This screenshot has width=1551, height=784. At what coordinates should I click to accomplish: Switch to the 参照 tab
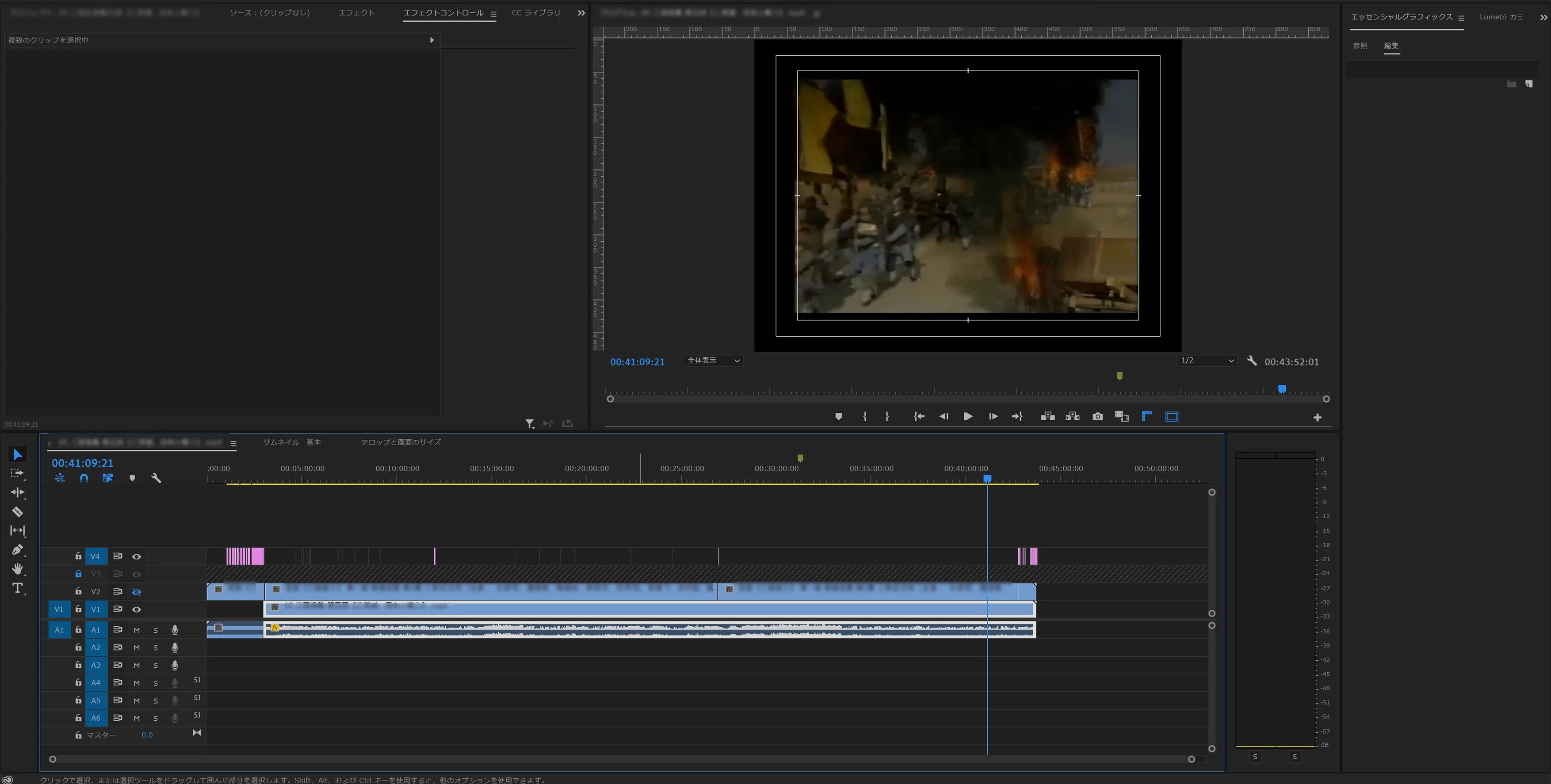tap(1360, 46)
